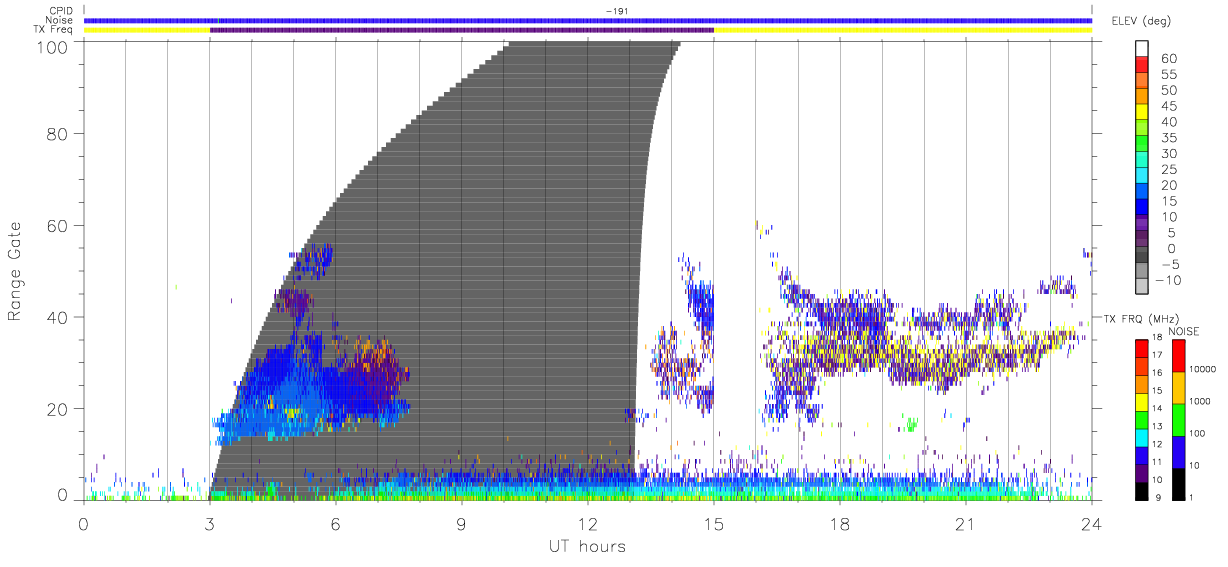Select the red NOISE swatch above 10000

[1179, 355]
